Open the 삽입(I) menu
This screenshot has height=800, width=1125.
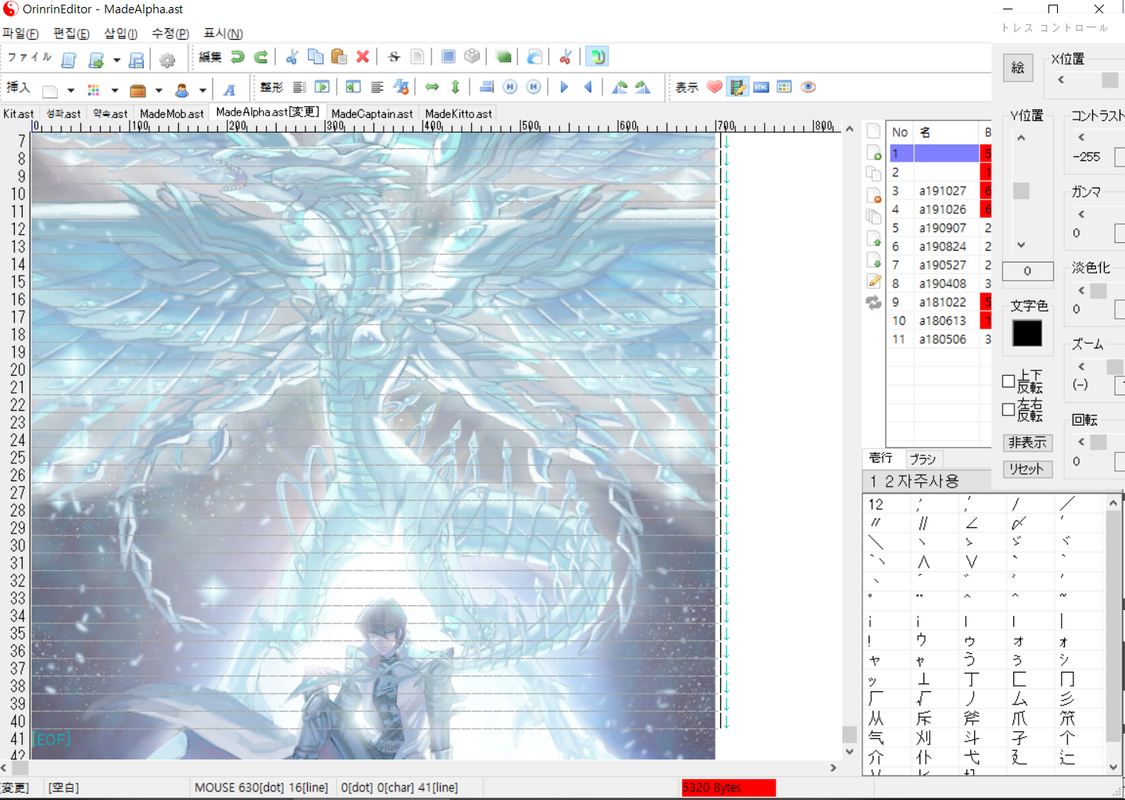click(121, 34)
